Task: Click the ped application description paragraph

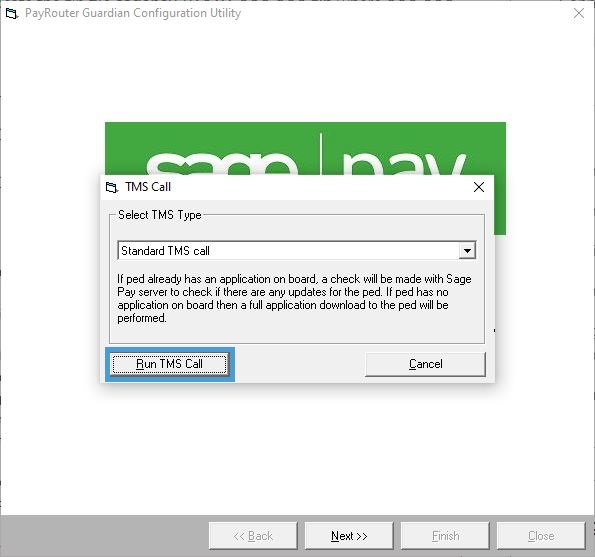Action: (294, 298)
